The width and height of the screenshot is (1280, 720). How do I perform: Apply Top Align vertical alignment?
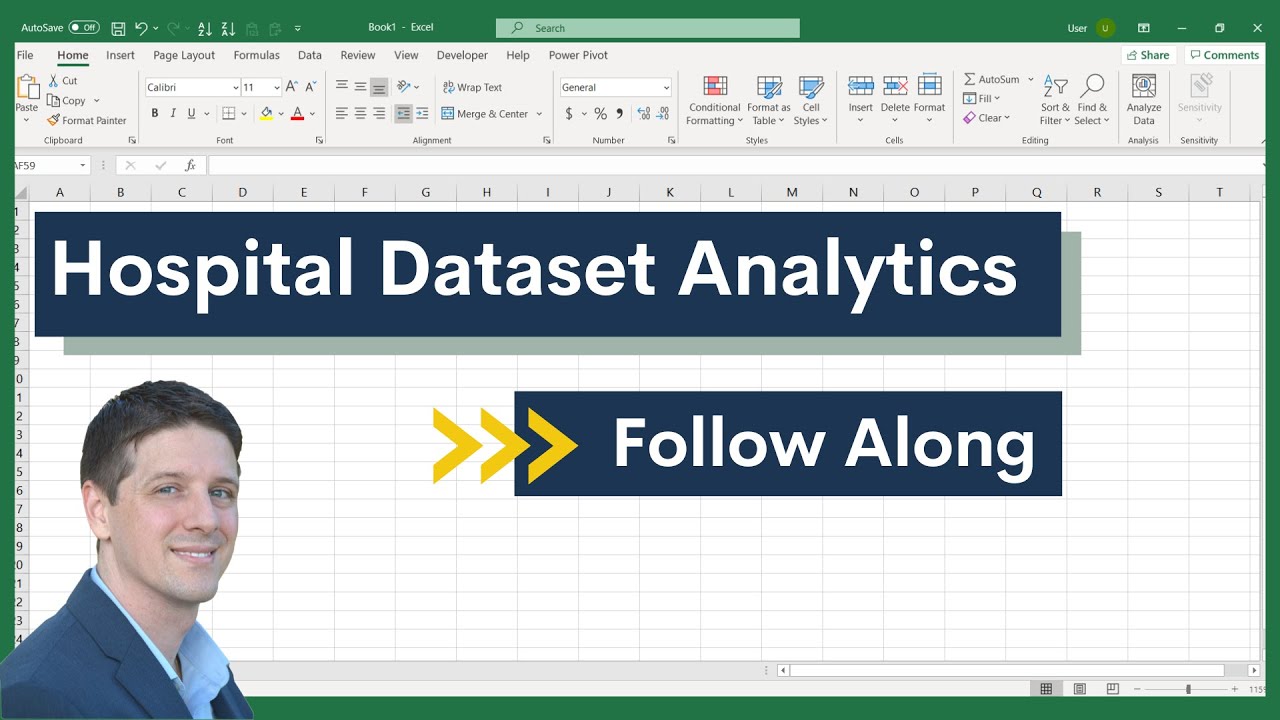[x=341, y=87]
